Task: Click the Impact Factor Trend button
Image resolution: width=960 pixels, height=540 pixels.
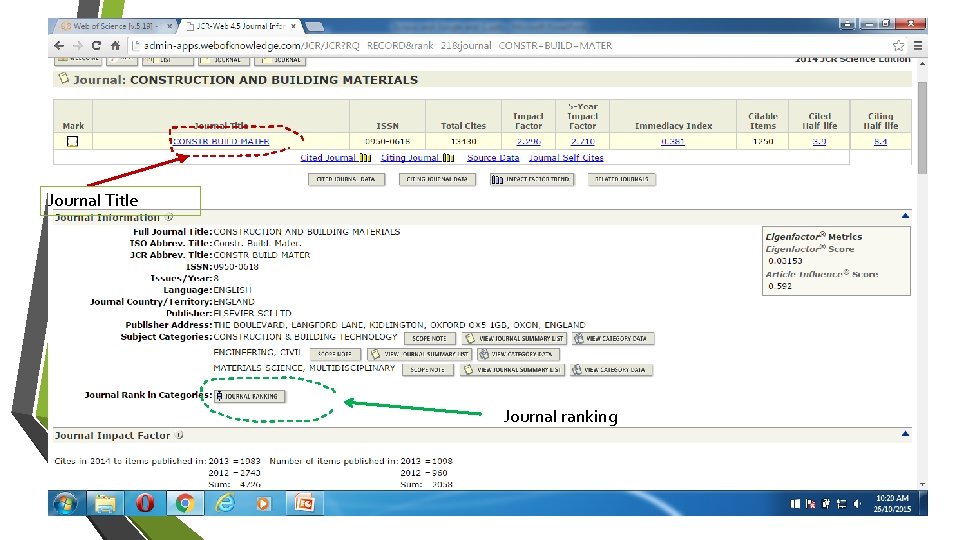Action: [531, 179]
